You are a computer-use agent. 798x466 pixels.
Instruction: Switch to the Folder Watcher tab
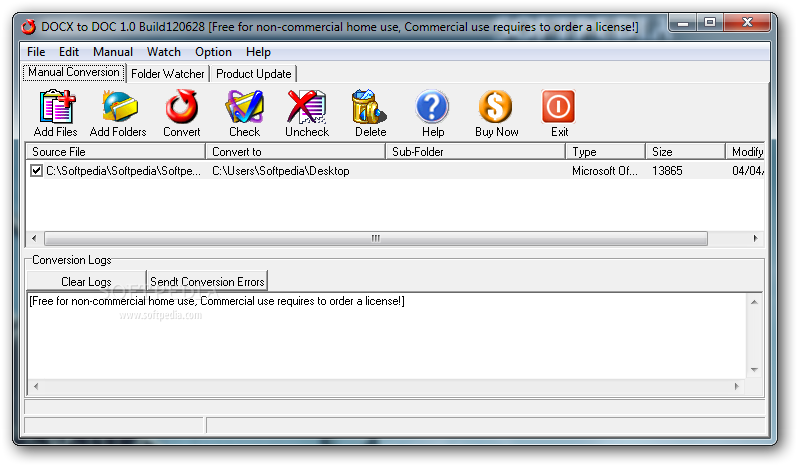168,74
